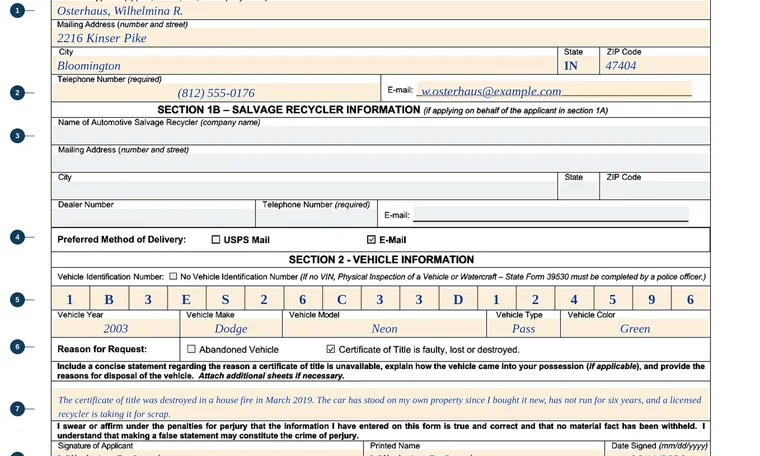Click the Dealer Number field

[x=153, y=218]
